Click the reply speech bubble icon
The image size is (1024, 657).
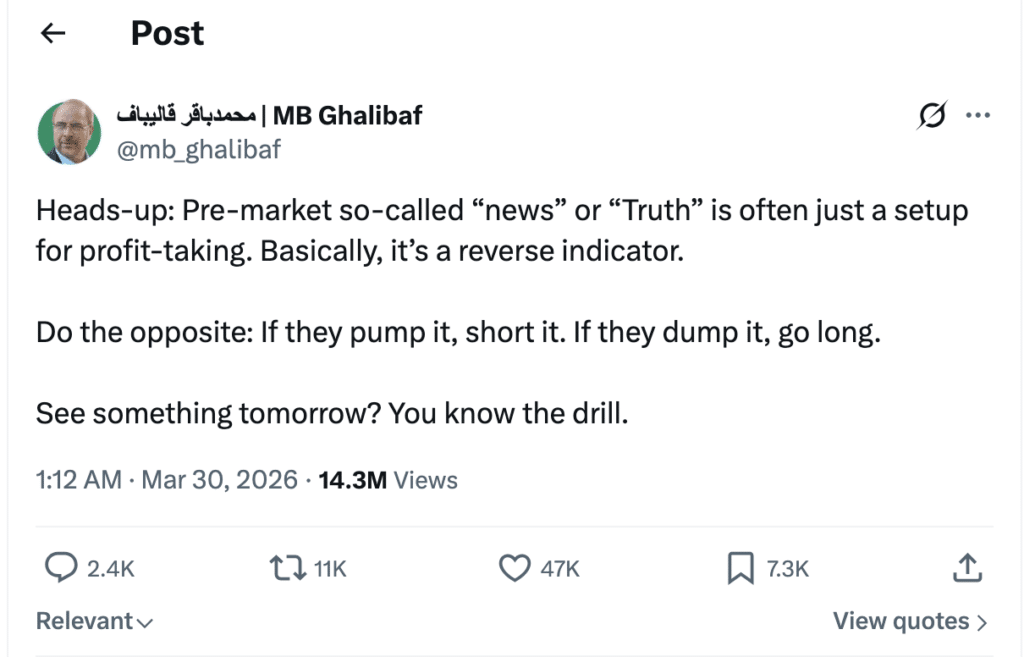coord(62,569)
